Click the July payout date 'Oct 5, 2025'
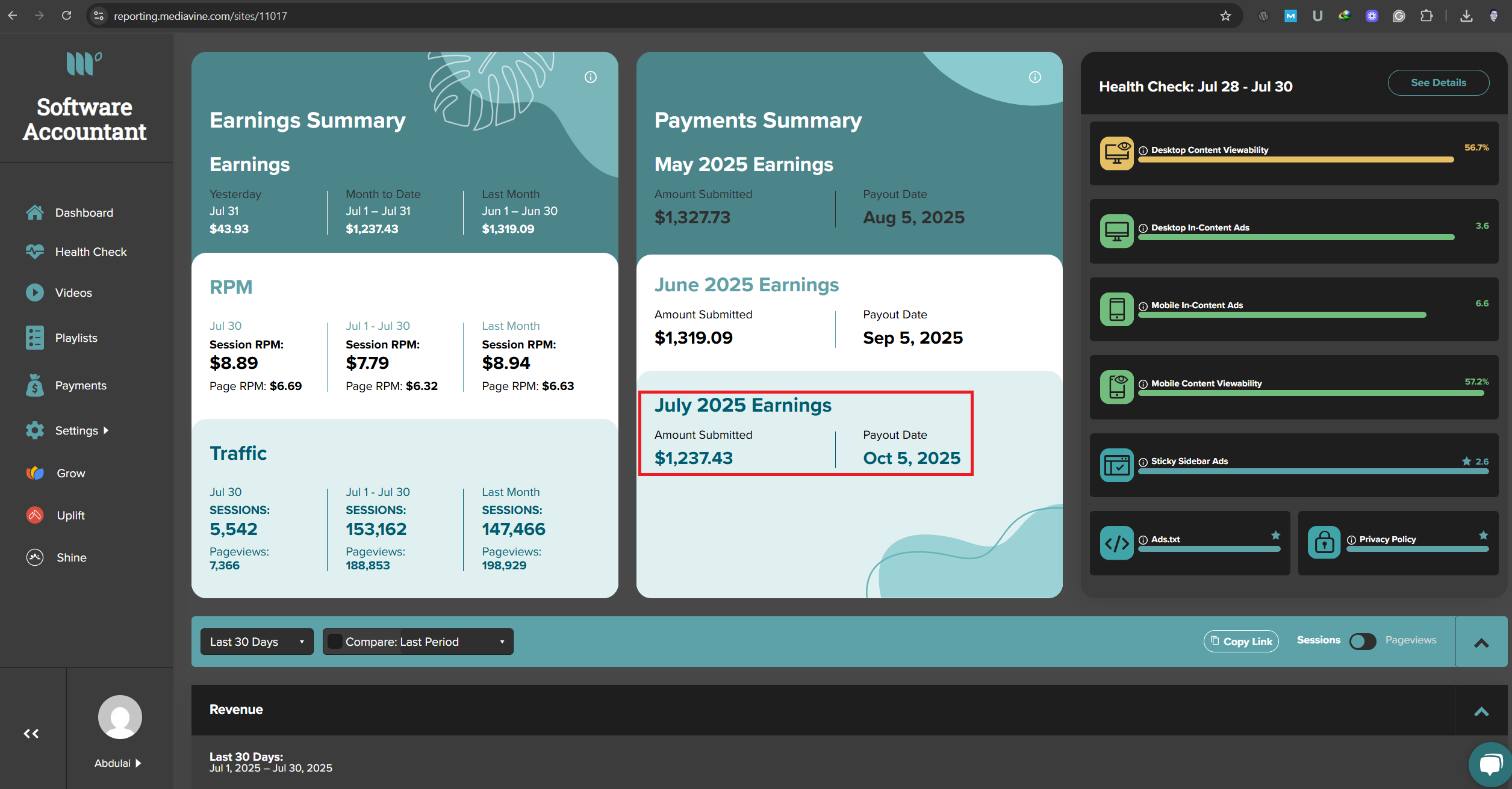Screen dimensions: 1512x789 pos(912,458)
